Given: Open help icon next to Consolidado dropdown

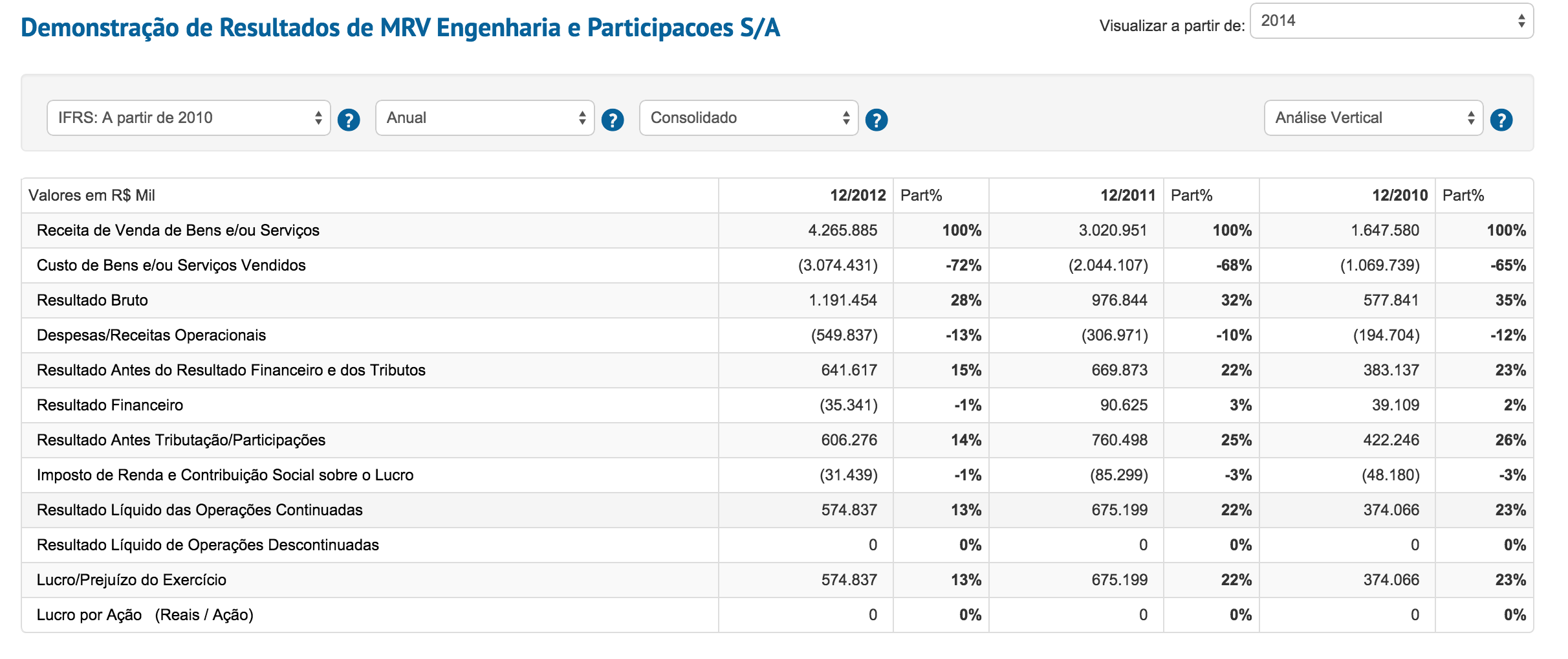Looking at the screenshot, I should (877, 120).
